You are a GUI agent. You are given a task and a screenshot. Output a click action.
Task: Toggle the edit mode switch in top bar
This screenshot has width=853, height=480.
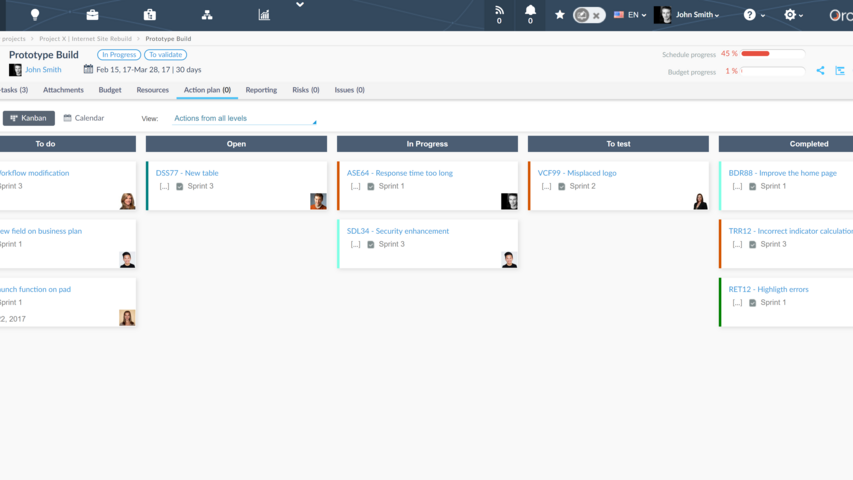coord(589,15)
